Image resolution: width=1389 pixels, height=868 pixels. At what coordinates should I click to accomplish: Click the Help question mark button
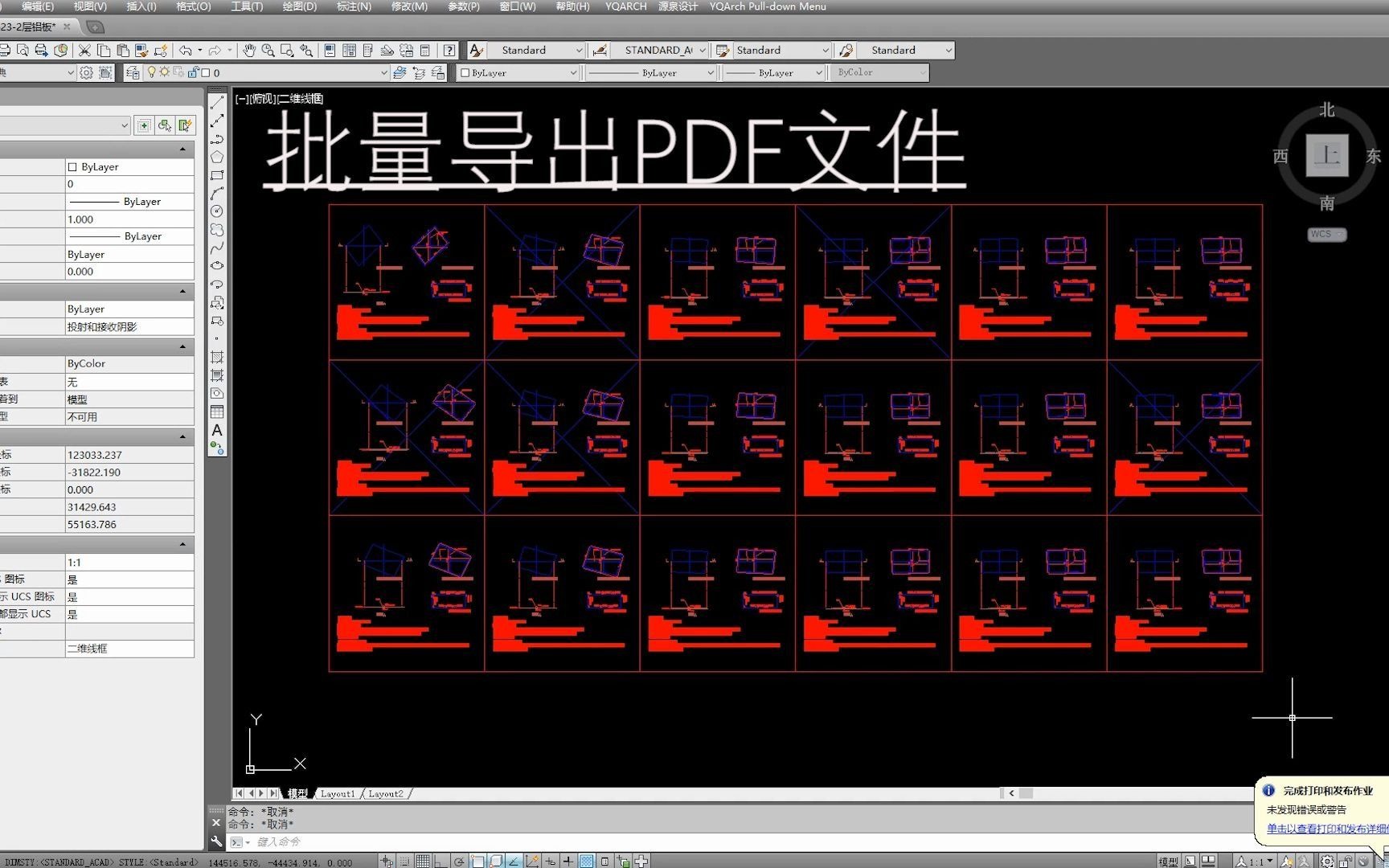(x=449, y=50)
